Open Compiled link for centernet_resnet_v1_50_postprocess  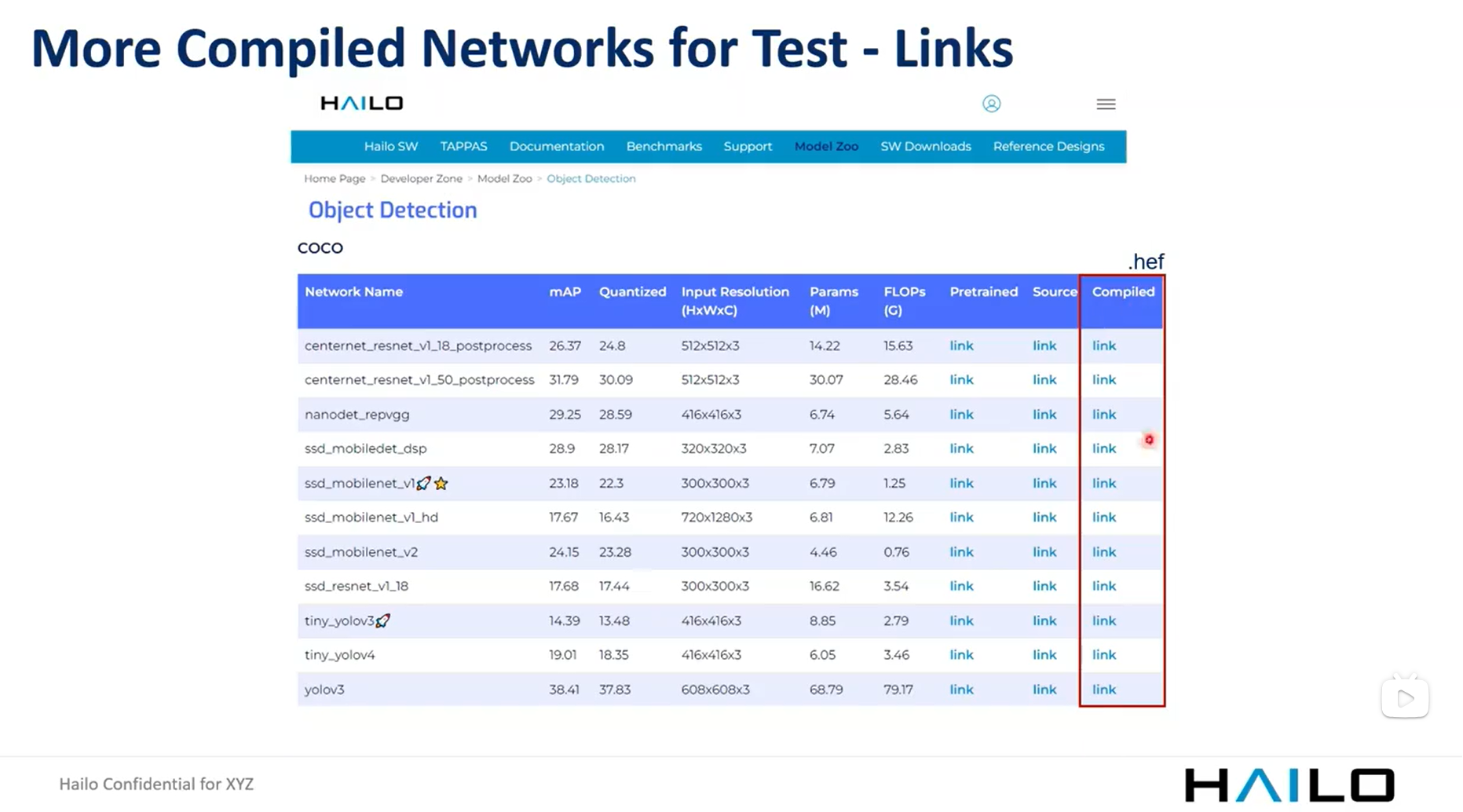point(1103,379)
